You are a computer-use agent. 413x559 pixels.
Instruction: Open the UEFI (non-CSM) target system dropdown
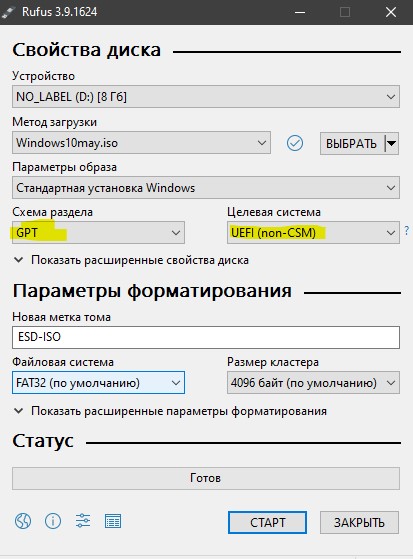pos(313,232)
